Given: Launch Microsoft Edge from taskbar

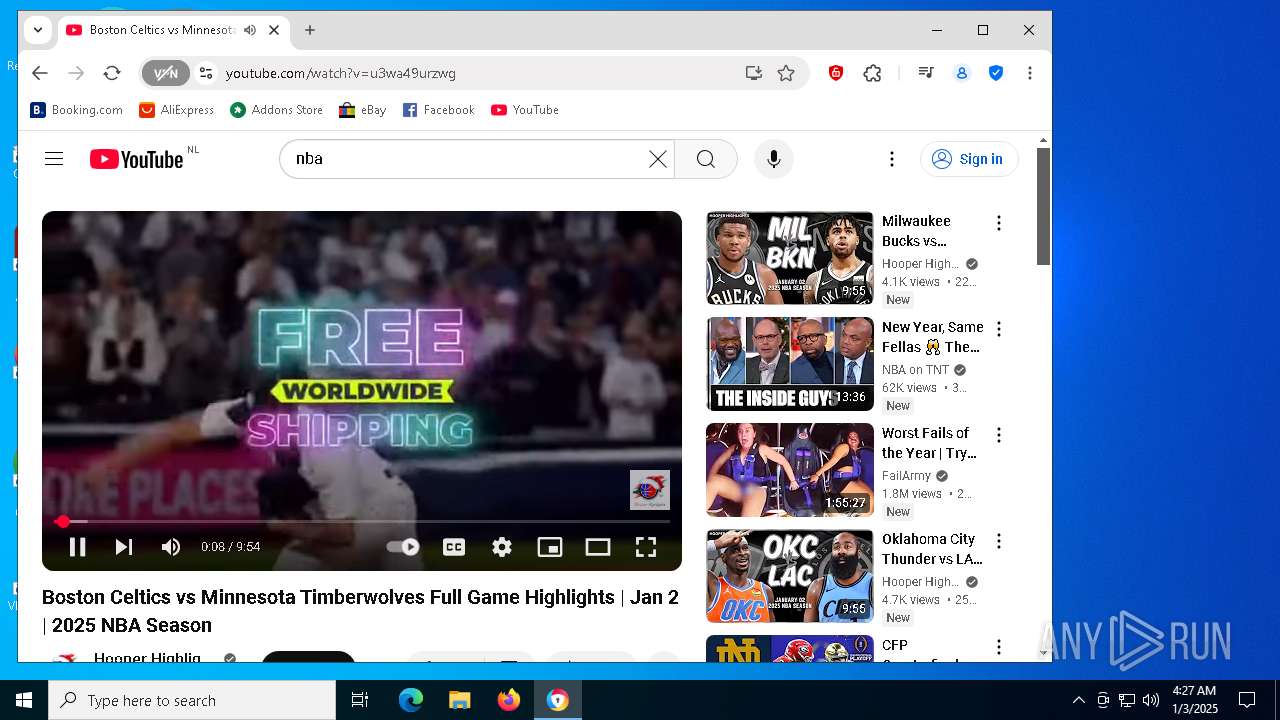Looking at the screenshot, I should [x=411, y=700].
